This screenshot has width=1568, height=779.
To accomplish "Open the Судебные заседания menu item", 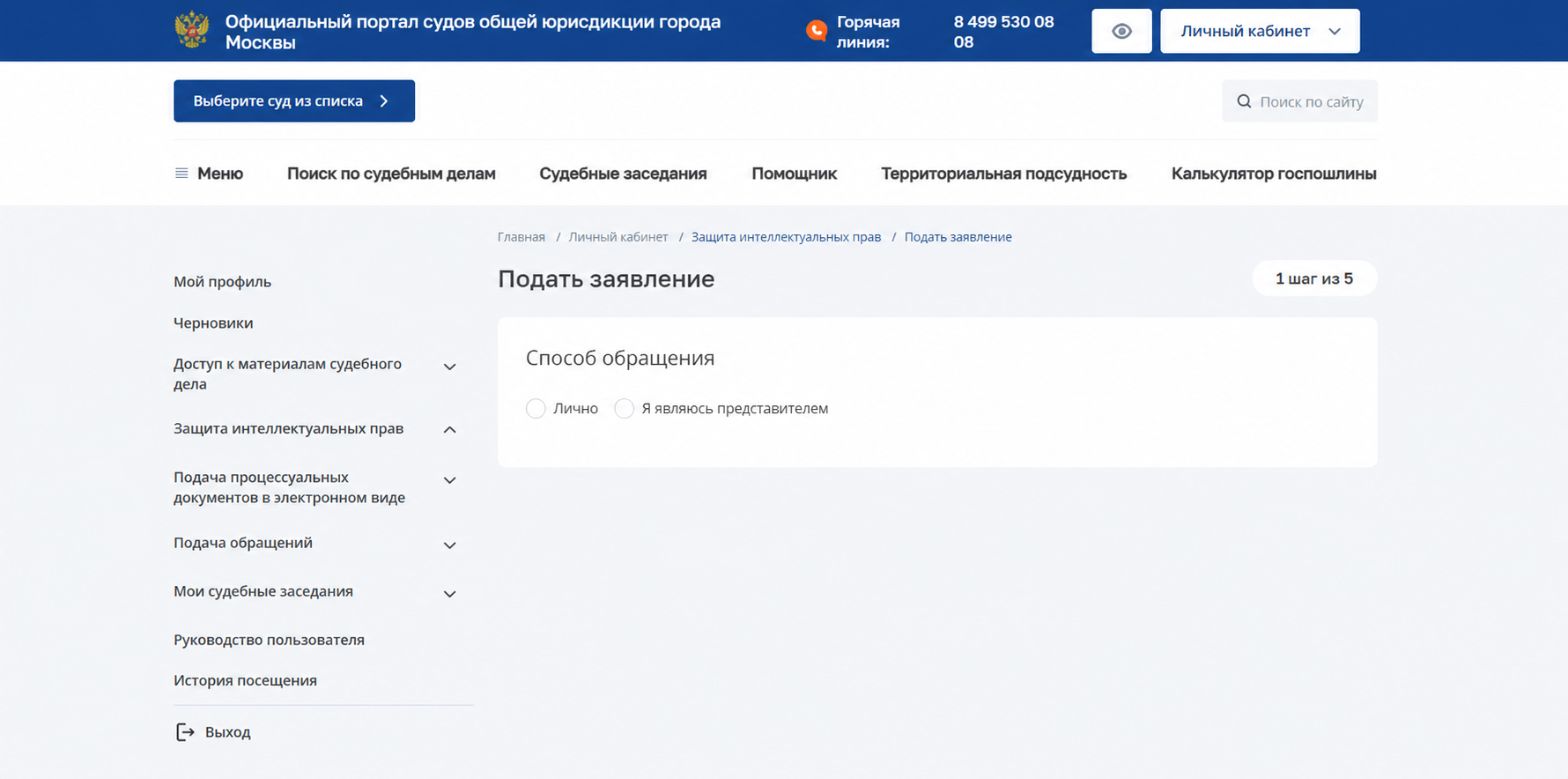I will pyautogui.click(x=623, y=174).
